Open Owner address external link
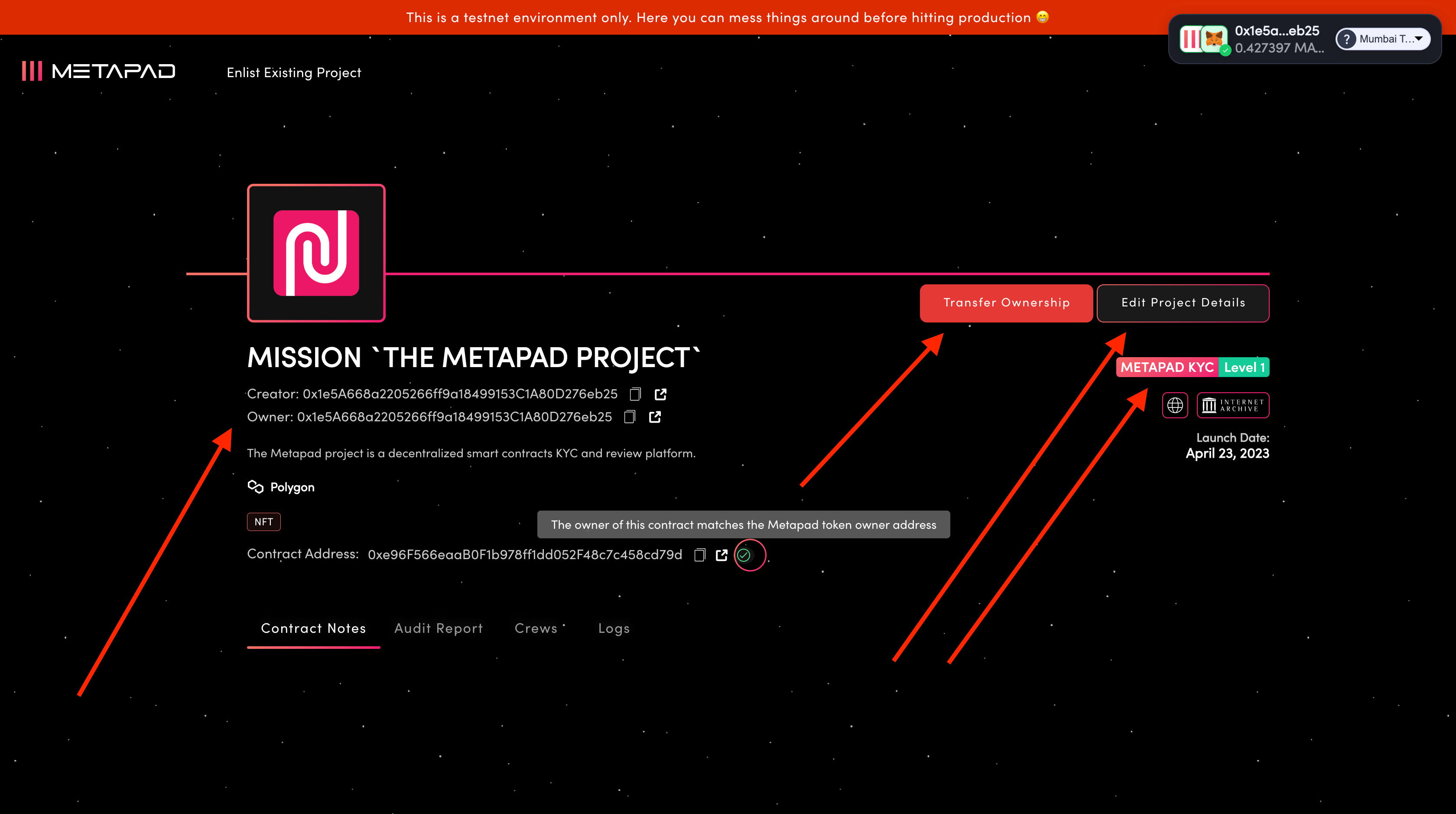 [654, 417]
